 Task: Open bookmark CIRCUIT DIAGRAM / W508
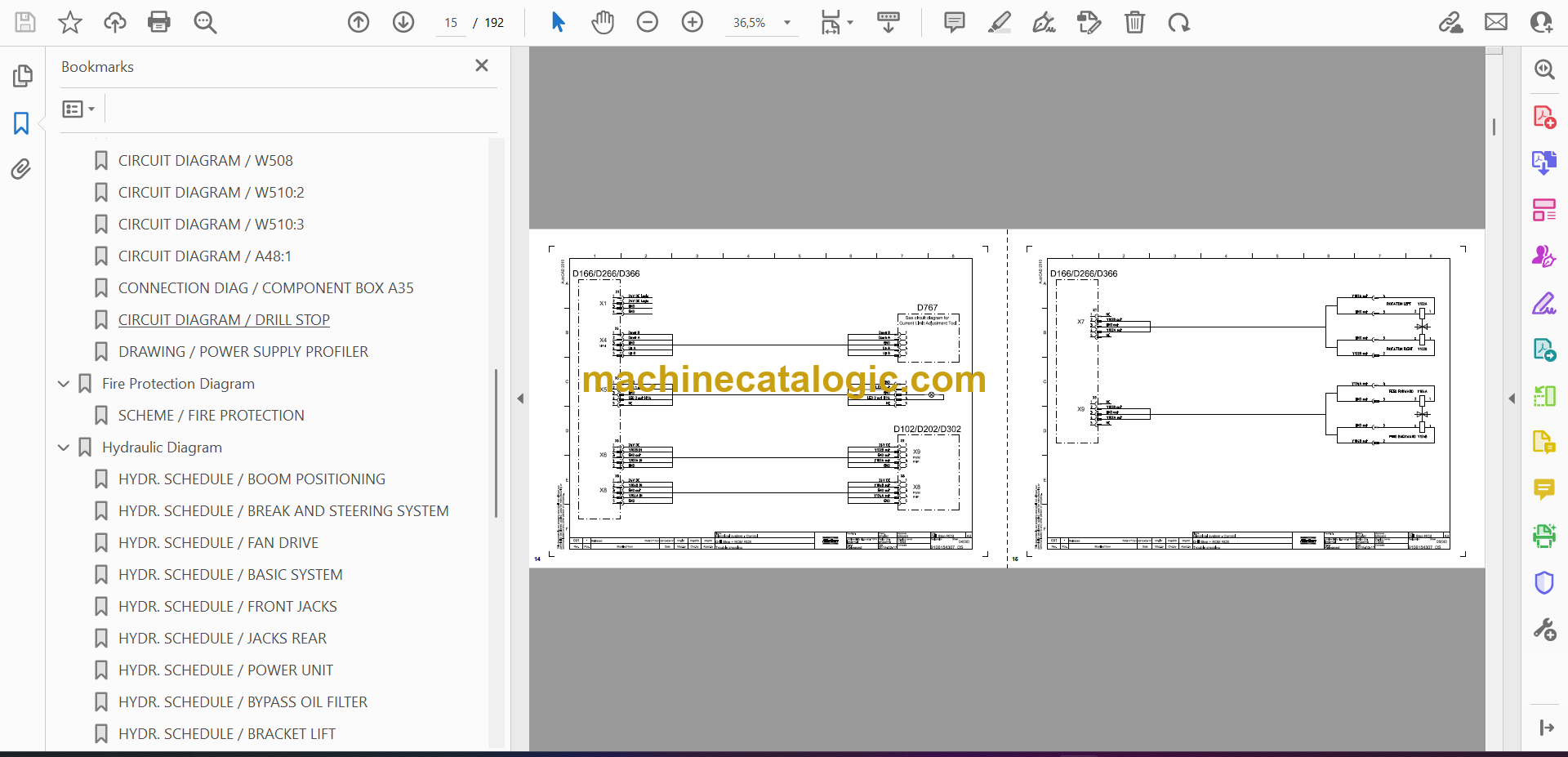pos(205,161)
